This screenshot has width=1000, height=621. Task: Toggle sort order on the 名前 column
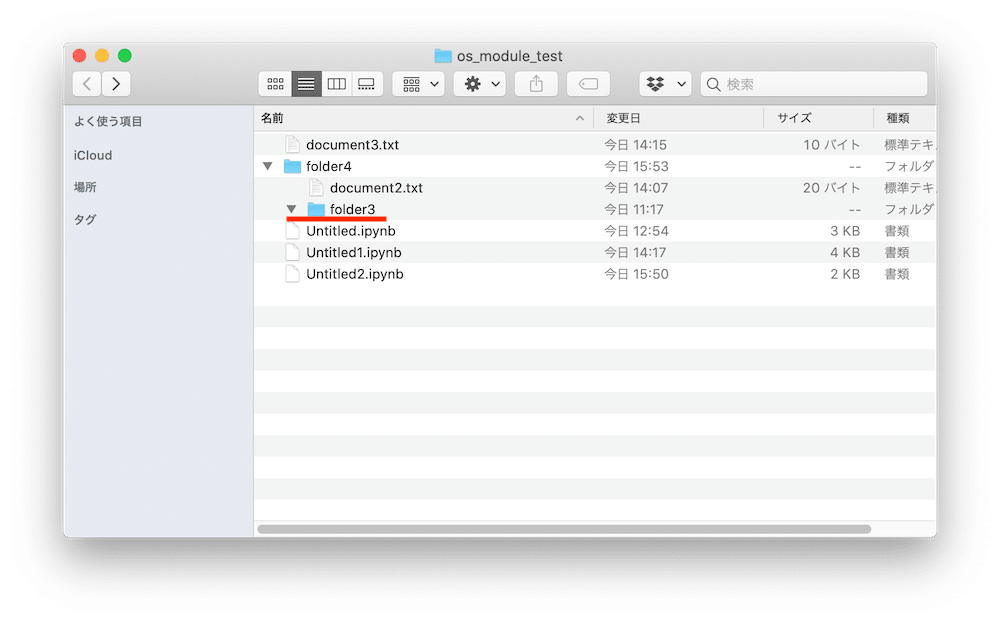[x=271, y=117]
